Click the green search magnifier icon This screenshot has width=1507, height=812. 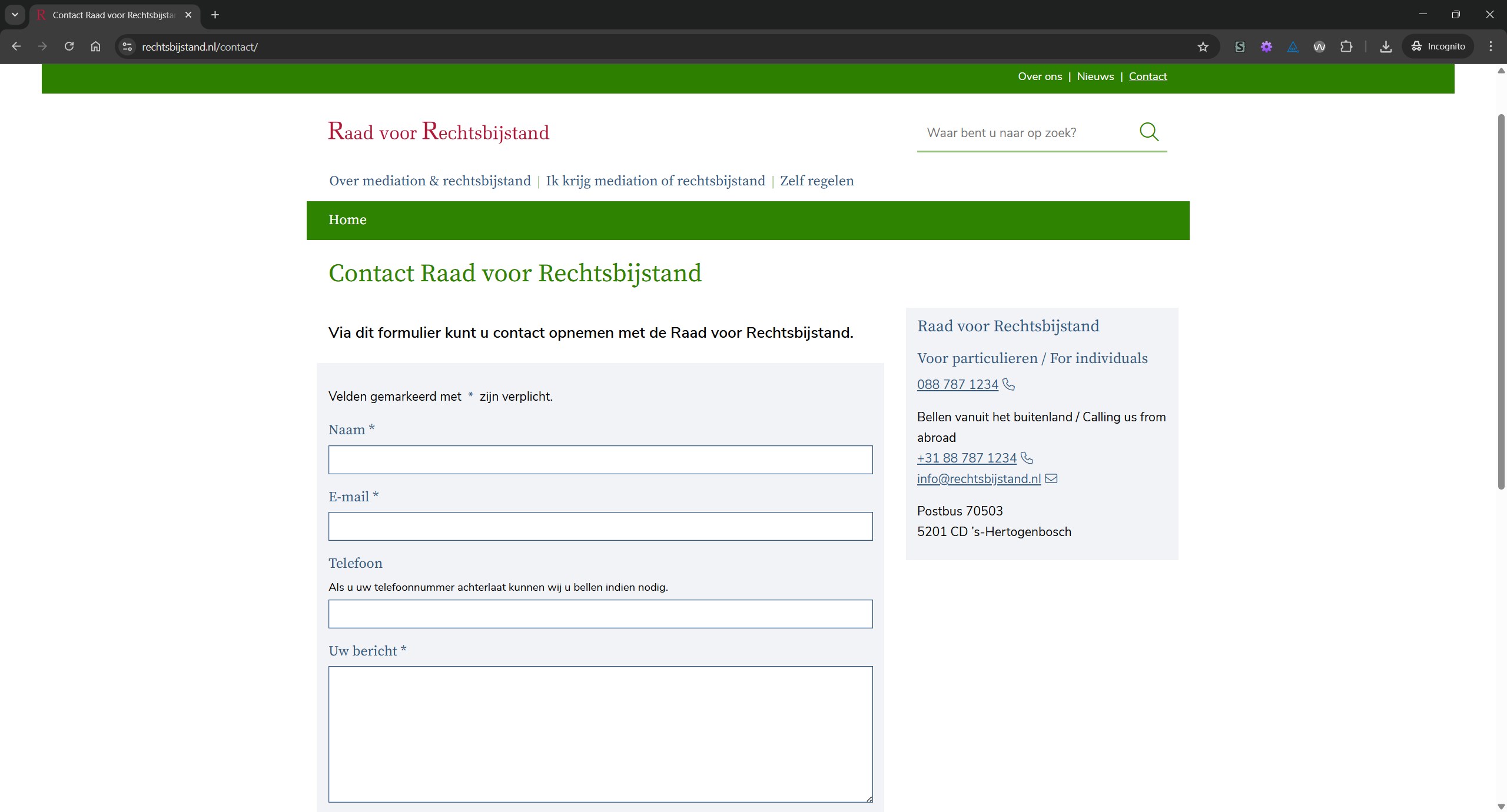(x=1148, y=132)
